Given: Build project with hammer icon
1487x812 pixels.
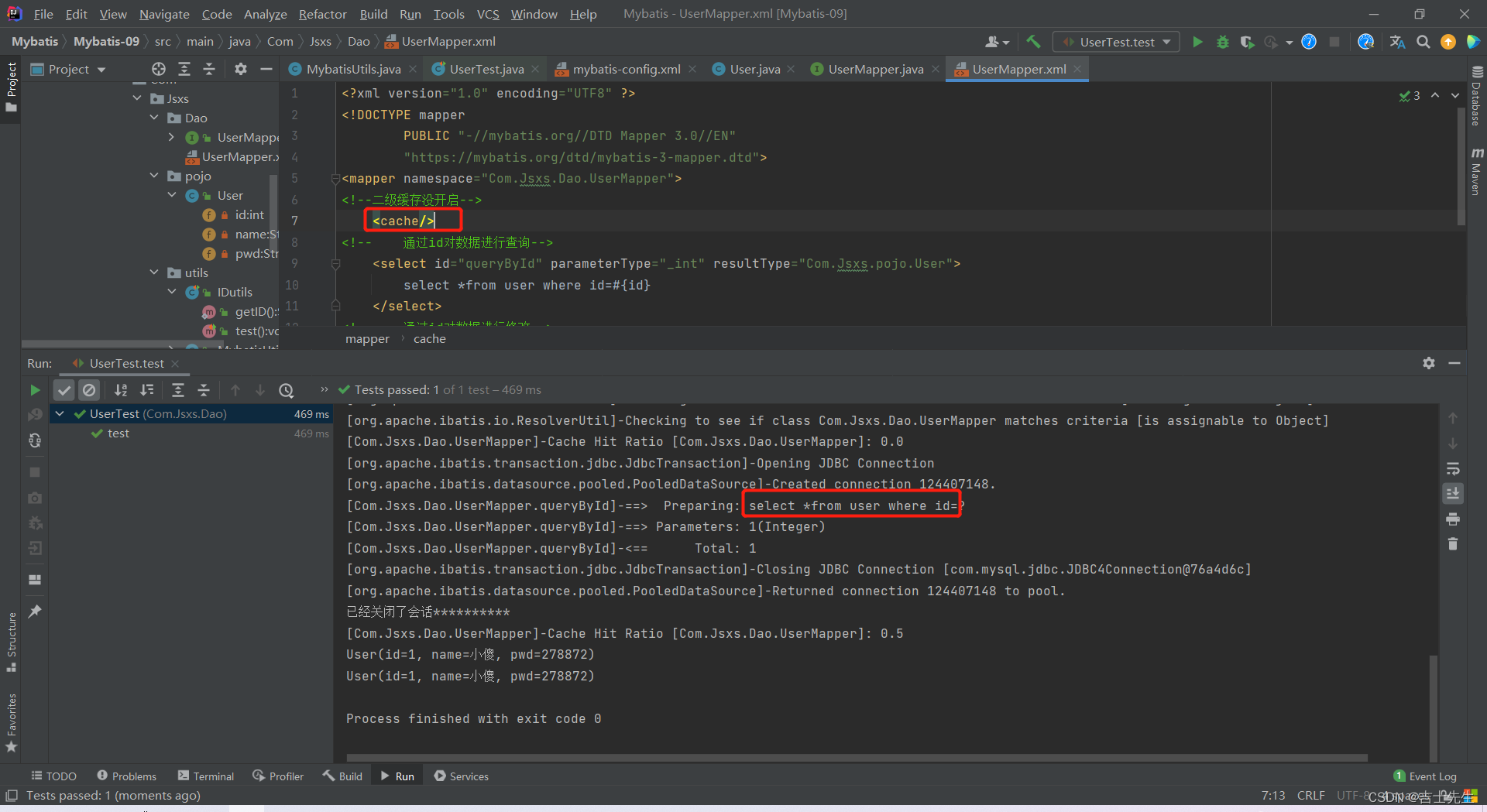Looking at the screenshot, I should coord(1033,42).
